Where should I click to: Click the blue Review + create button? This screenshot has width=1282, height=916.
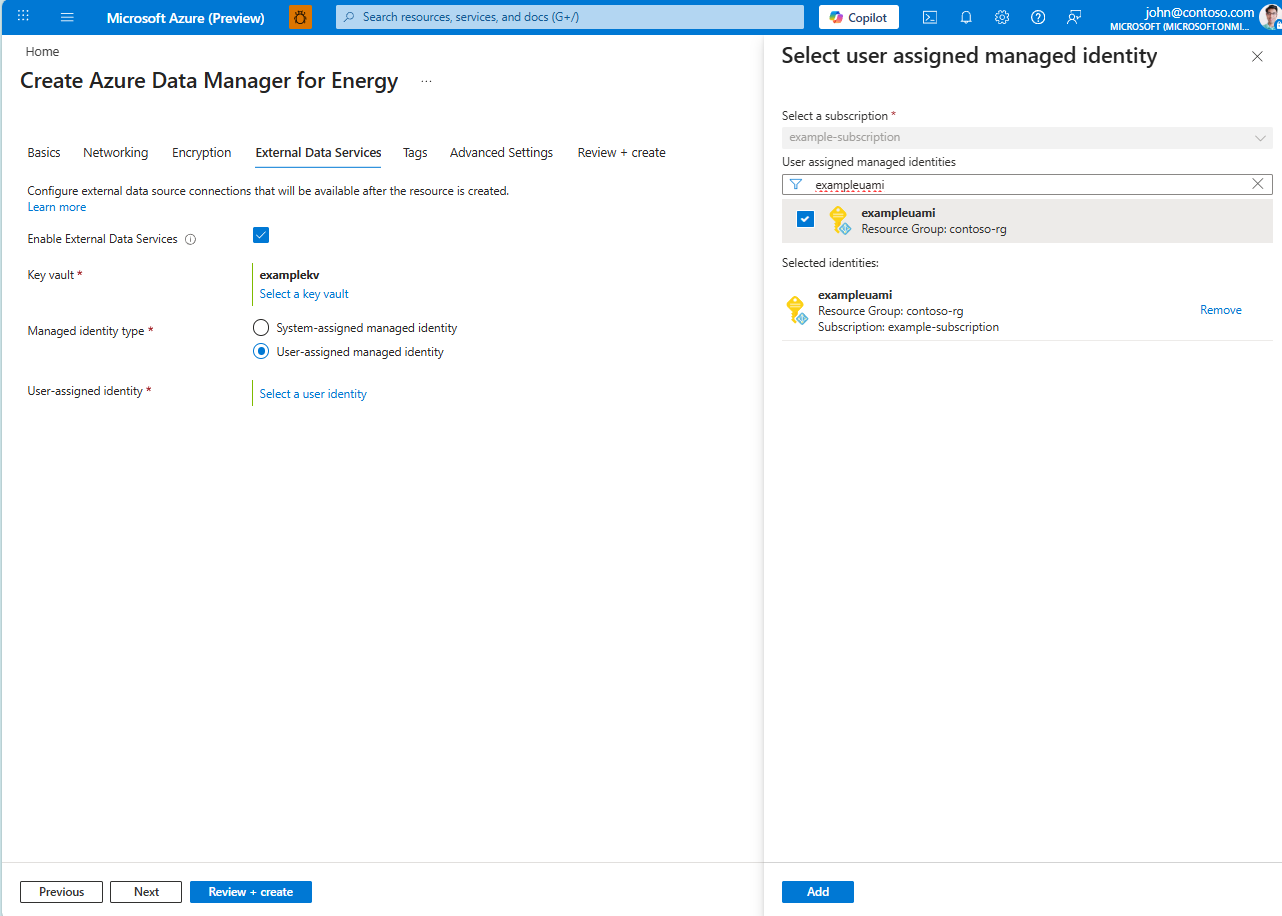[250, 891]
